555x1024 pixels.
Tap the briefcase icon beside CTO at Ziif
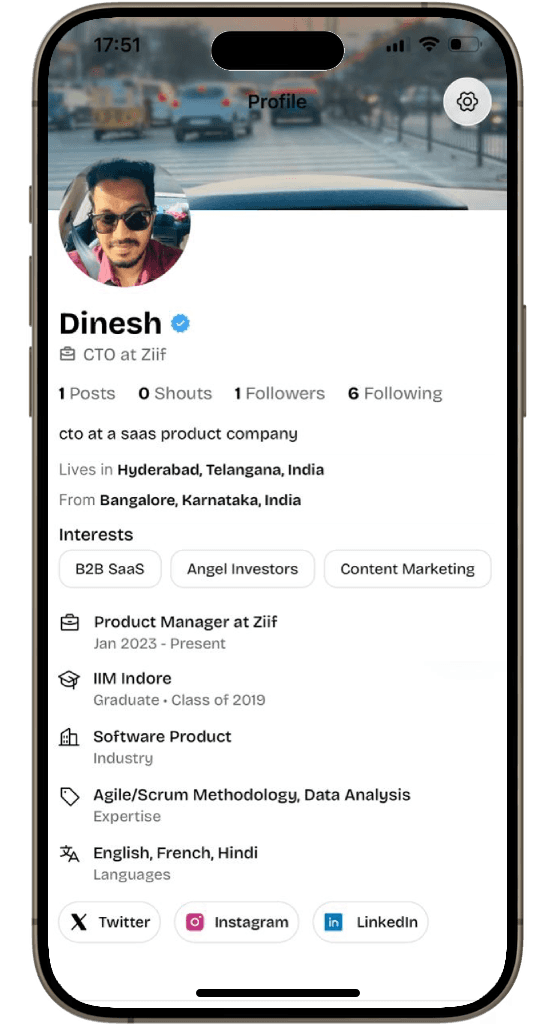click(x=67, y=355)
